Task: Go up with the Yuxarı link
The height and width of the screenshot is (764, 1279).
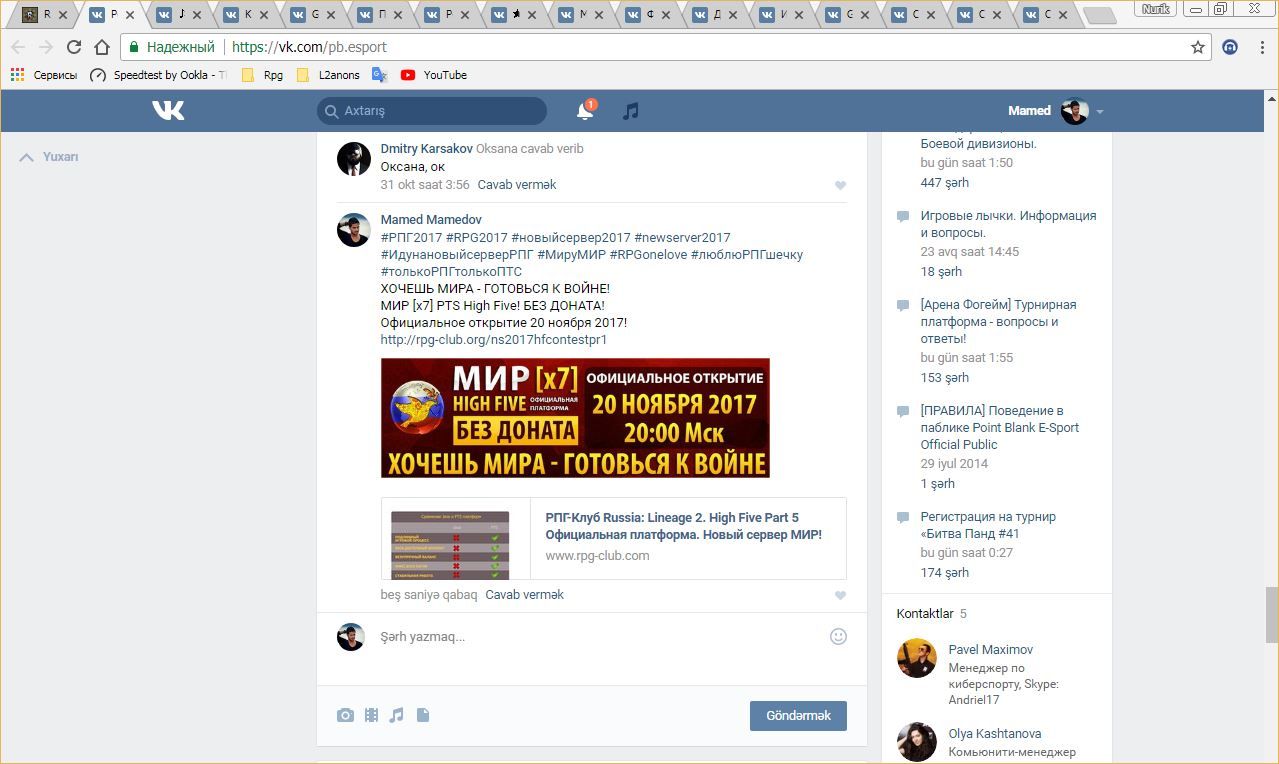Action: (x=49, y=157)
